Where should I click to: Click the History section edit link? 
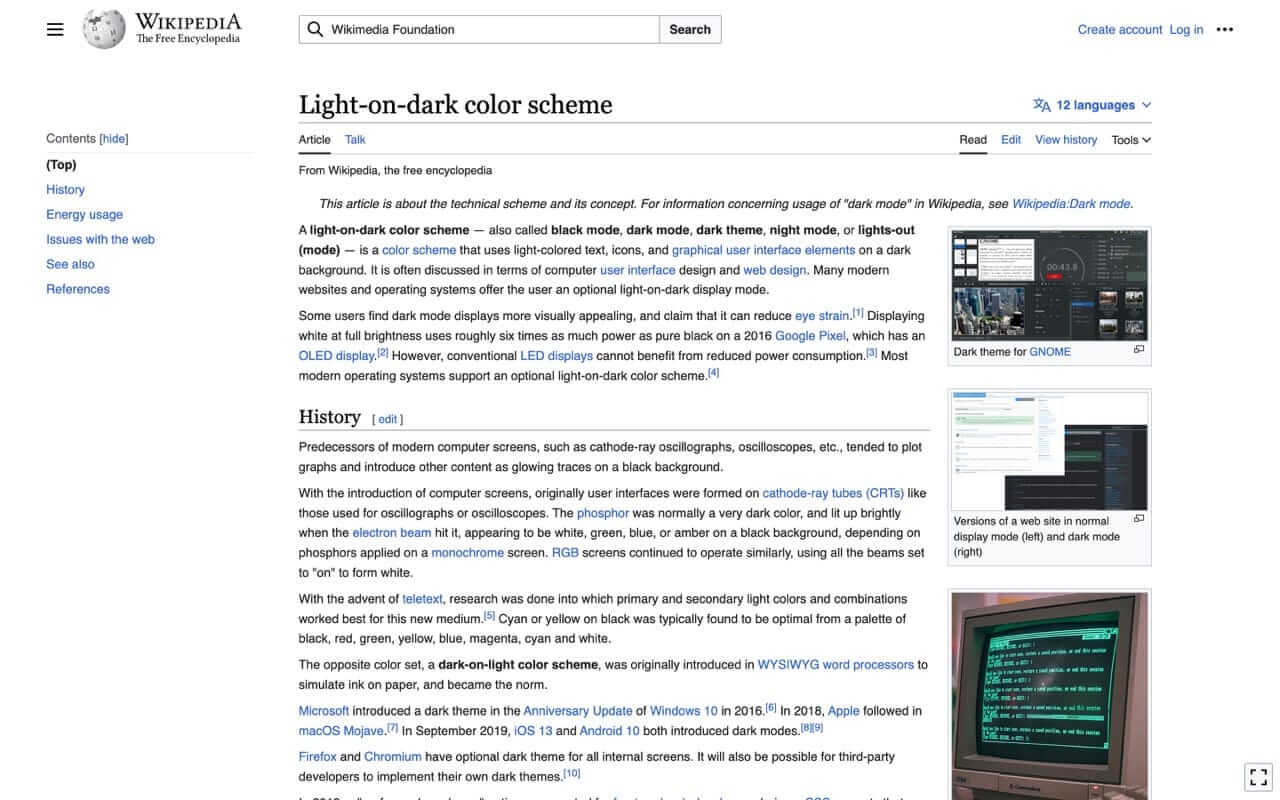[x=388, y=420]
